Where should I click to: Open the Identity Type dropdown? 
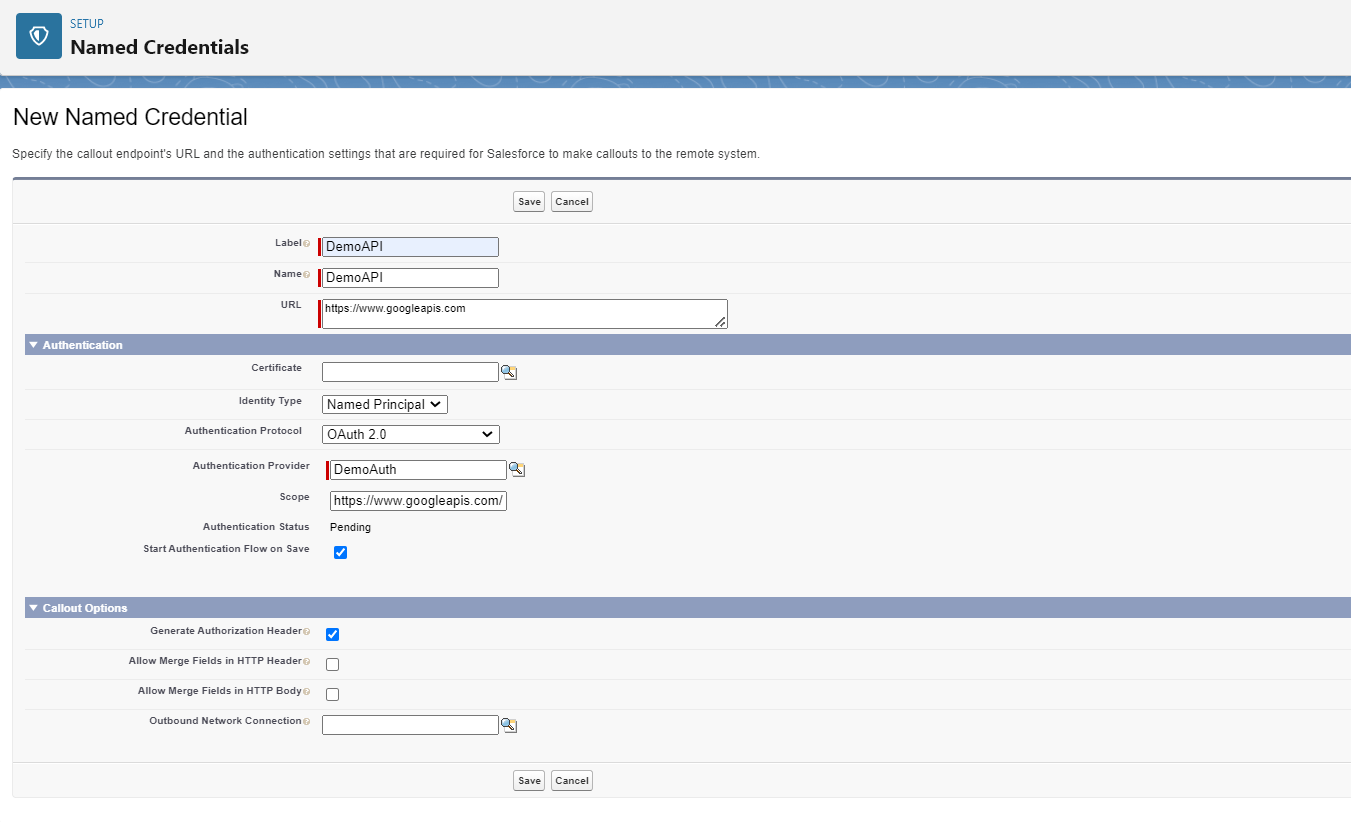pyautogui.click(x=385, y=405)
